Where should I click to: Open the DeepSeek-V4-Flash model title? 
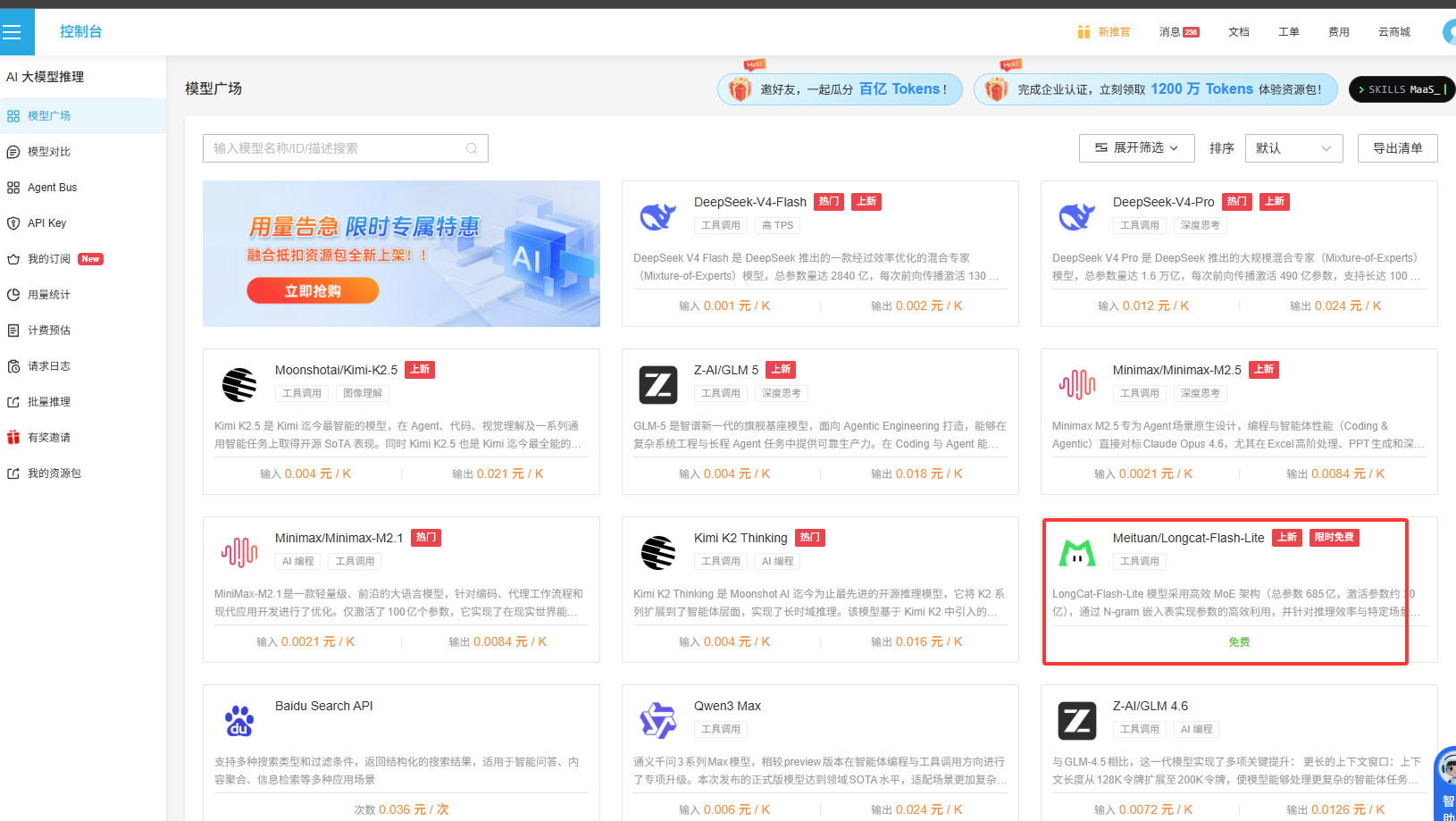[x=750, y=202]
